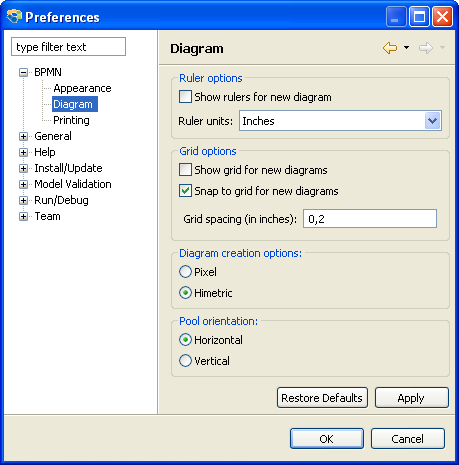The width and height of the screenshot is (459, 465).
Task: Enable Show grid for new diagrams
Action: point(185,170)
